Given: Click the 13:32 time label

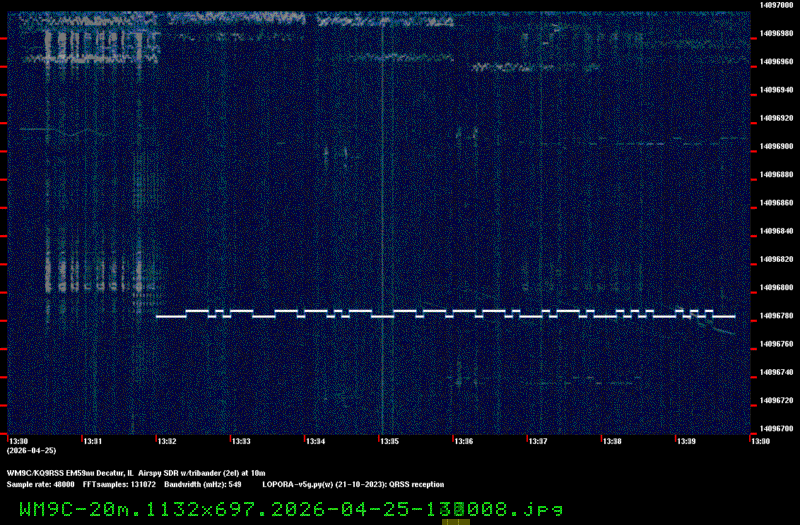Looking at the screenshot, I should coord(167,441).
